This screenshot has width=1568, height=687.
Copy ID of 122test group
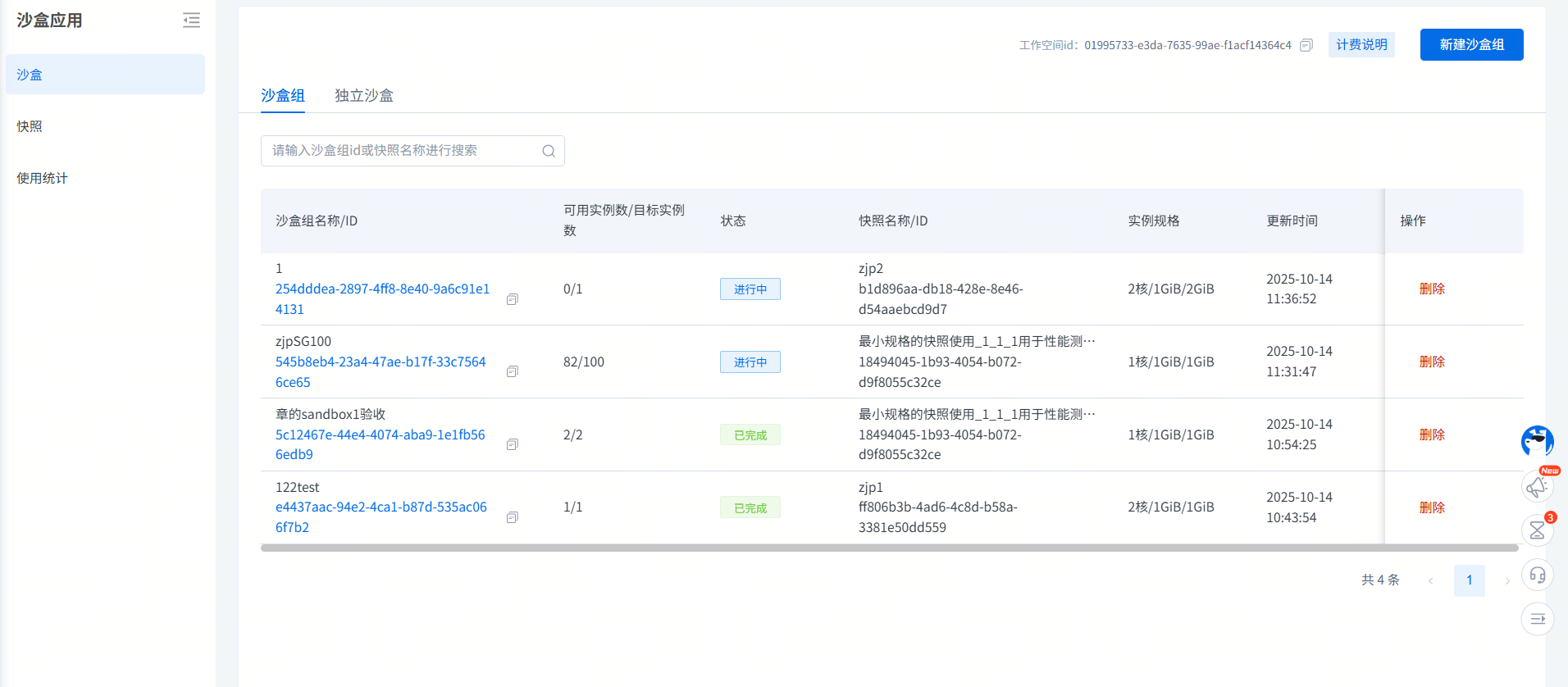[x=513, y=517]
